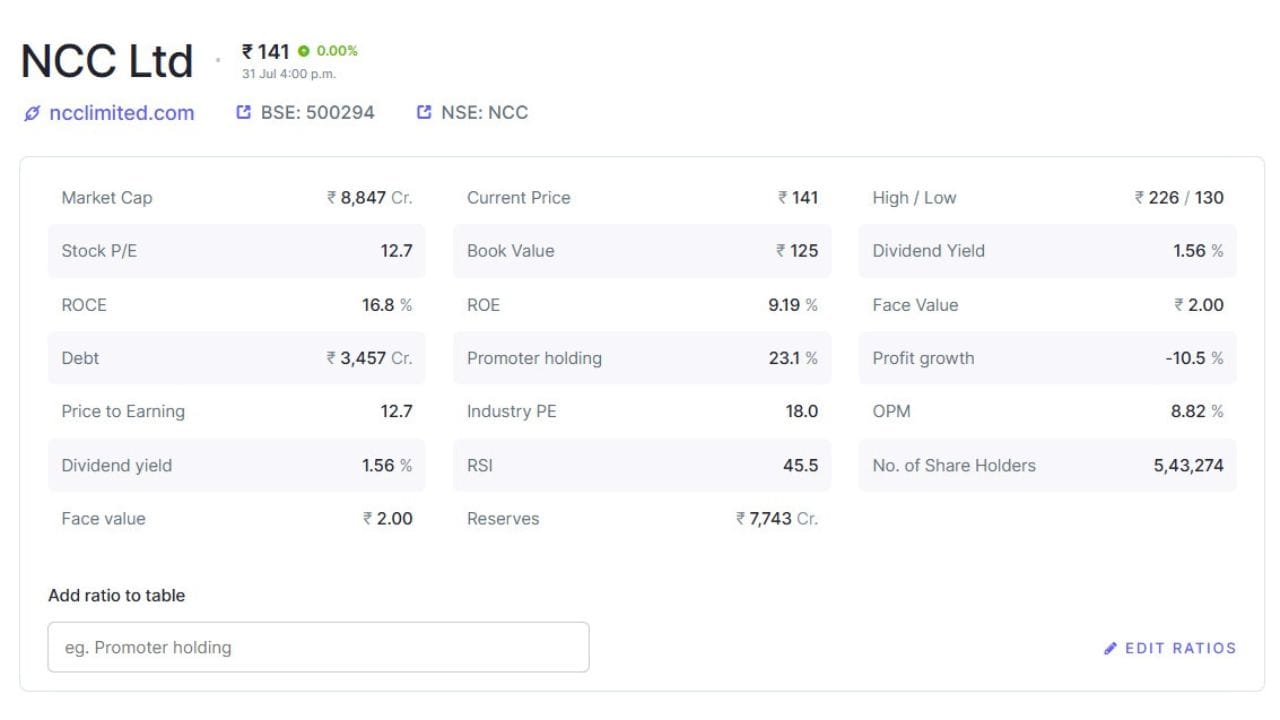
Task: Click the RSI ratio row
Action: click(x=642, y=465)
